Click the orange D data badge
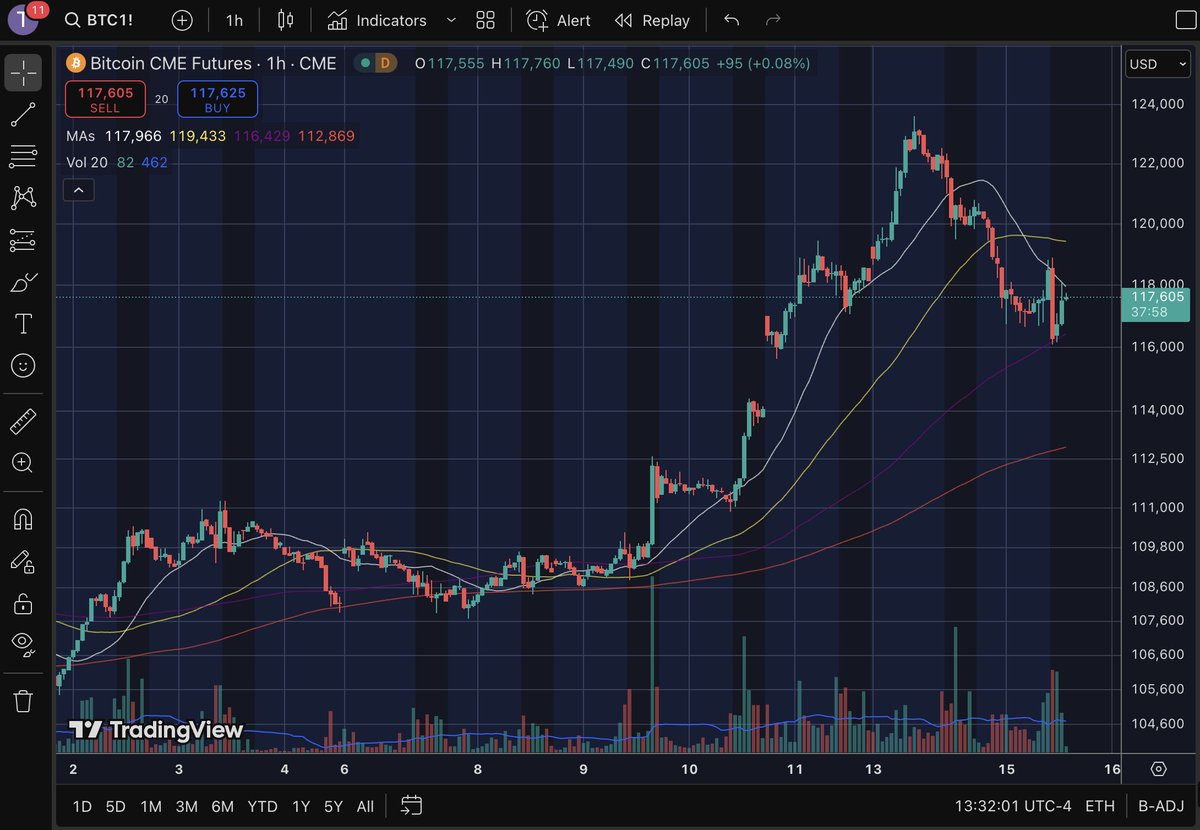This screenshot has width=1200, height=830. tap(385, 63)
